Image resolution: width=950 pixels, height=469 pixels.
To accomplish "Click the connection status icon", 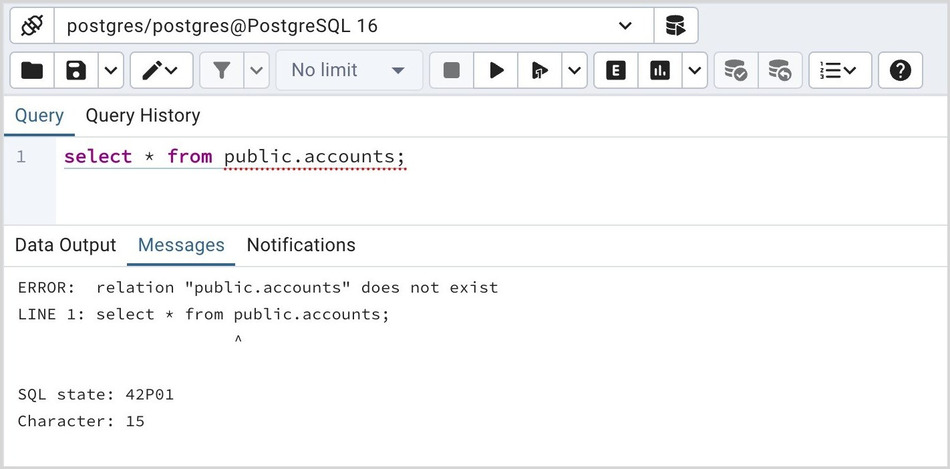I will click(31, 25).
